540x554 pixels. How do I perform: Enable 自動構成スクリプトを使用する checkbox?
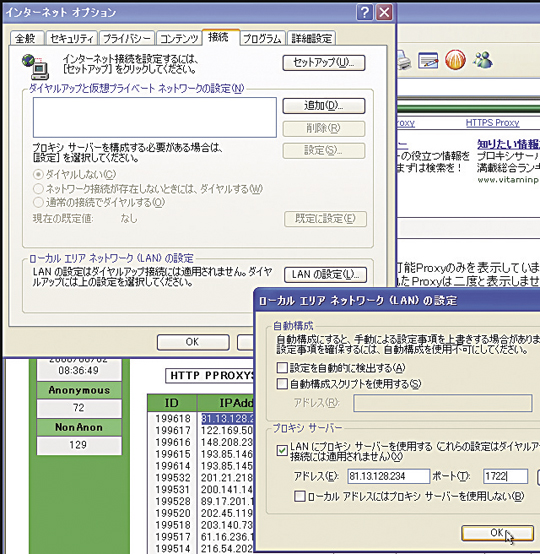282,383
